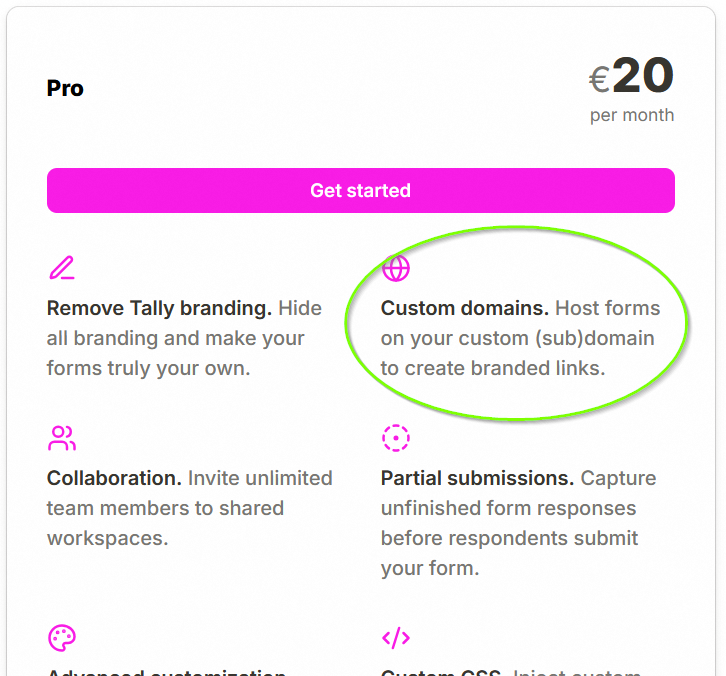The height and width of the screenshot is (676, 726).
Task: Select the people icon above Collaboration
Action: coord(62,438)
